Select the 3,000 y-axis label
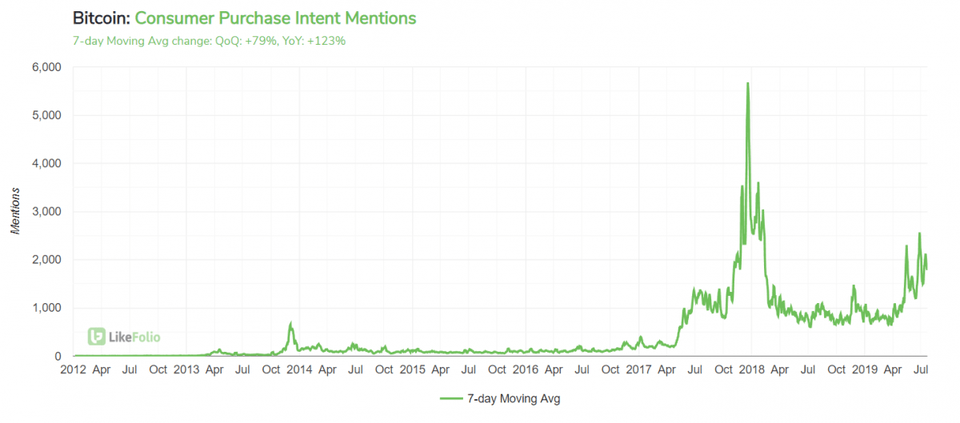Screen dimensions: 960x423 [x=48, y=212]
